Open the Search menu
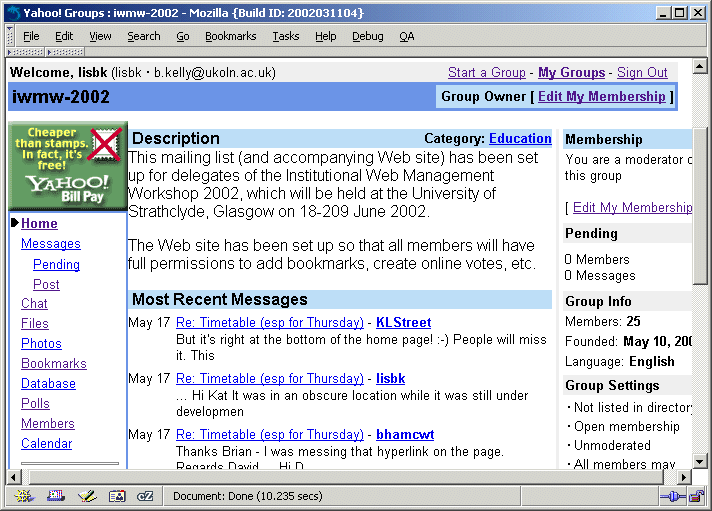 point(143,36)
